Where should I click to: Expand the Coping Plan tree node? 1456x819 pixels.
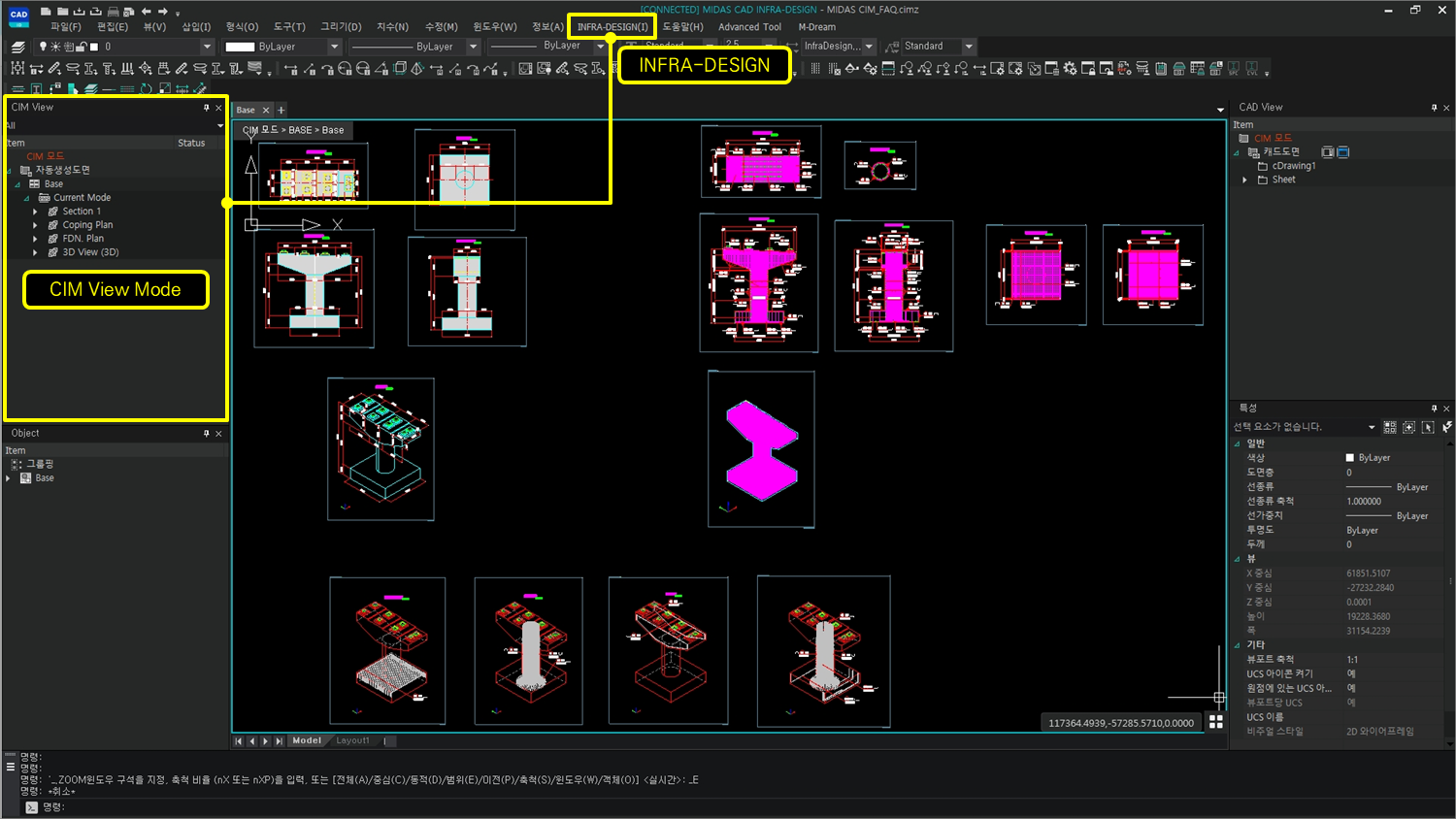36,225
